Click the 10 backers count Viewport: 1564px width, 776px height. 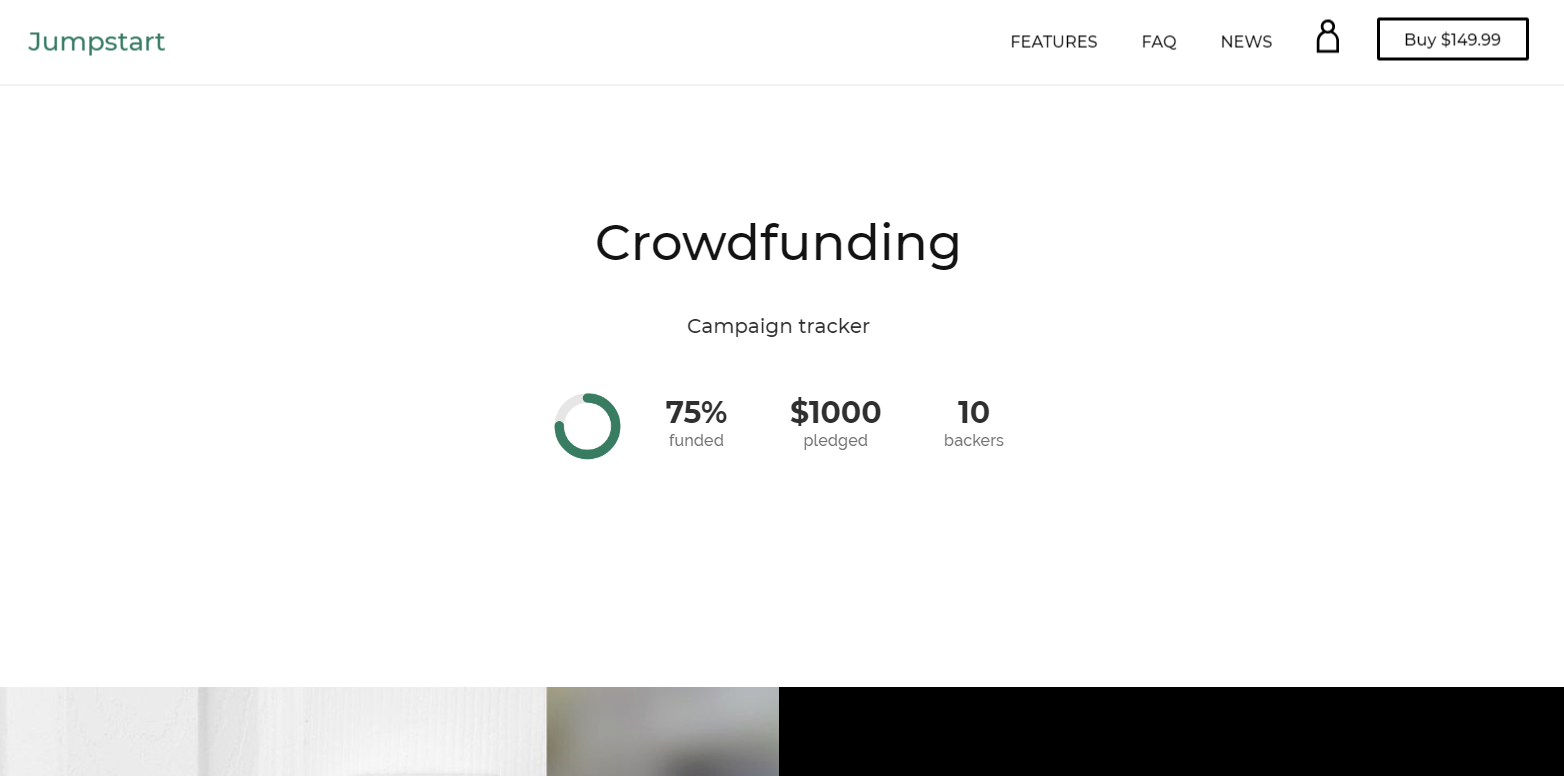pos(973,412)
